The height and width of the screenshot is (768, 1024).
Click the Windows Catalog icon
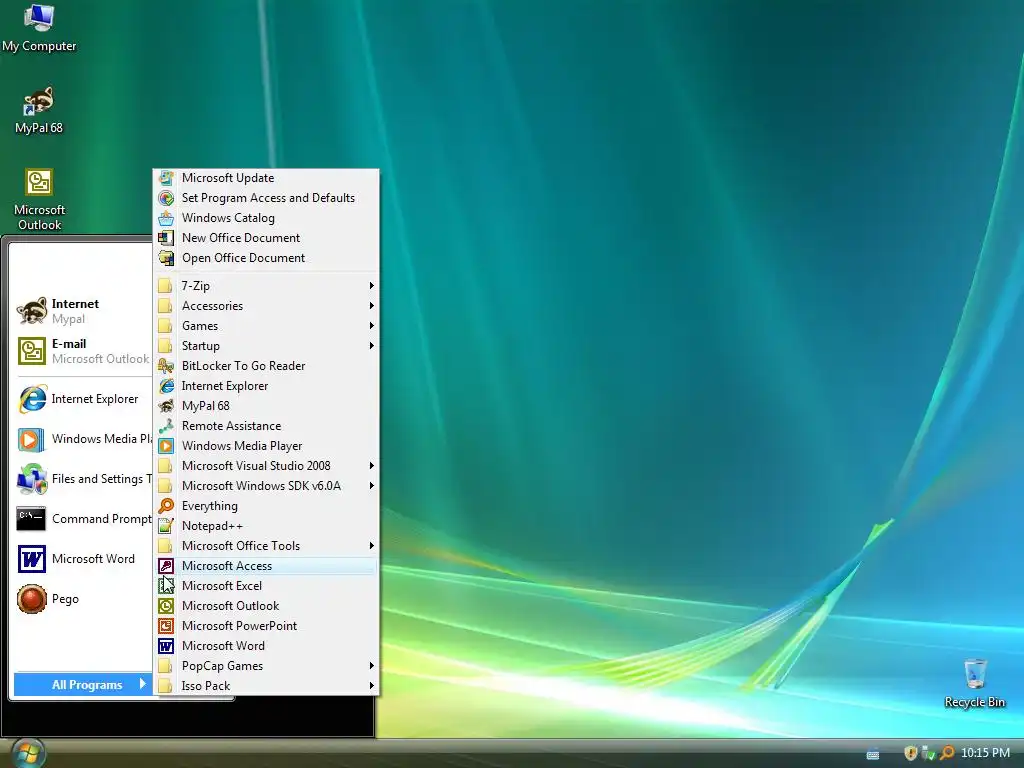point(167,218)
